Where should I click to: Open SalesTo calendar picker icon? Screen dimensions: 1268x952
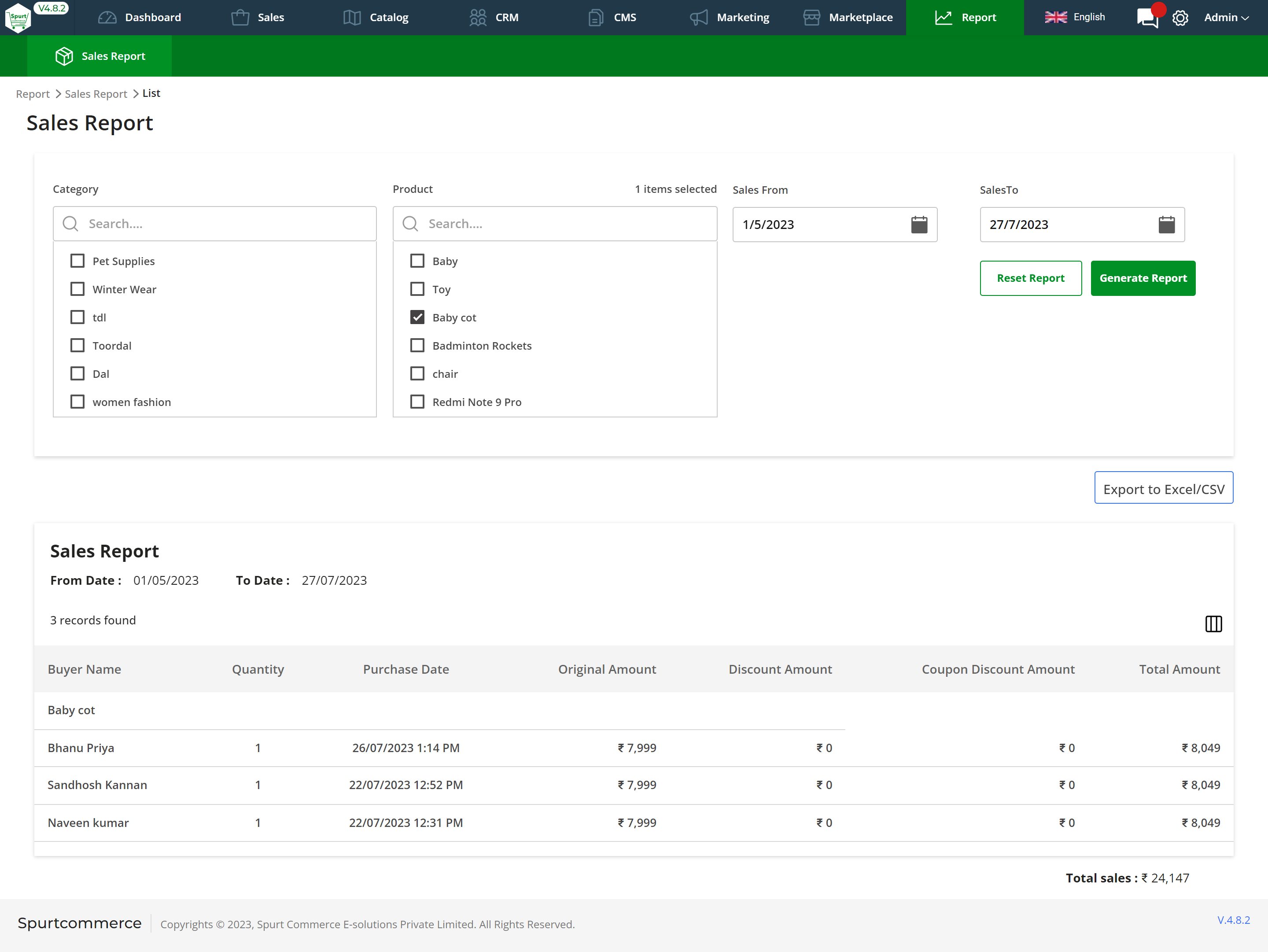1167,225
